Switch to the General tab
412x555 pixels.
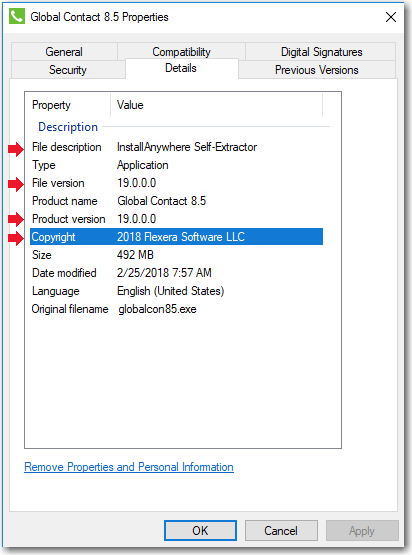(64, 52)
